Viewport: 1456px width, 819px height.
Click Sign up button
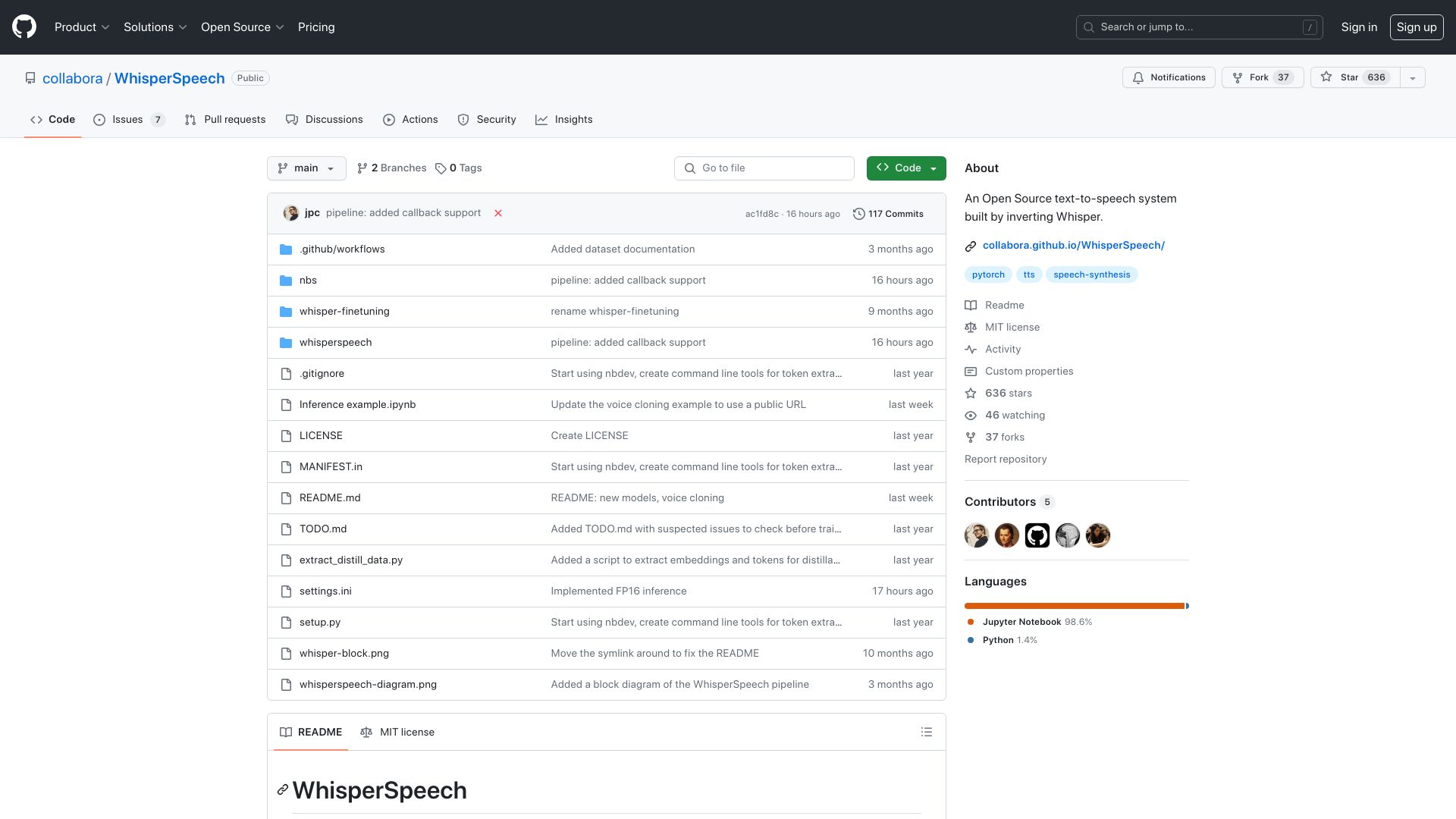coord(1416,27)
